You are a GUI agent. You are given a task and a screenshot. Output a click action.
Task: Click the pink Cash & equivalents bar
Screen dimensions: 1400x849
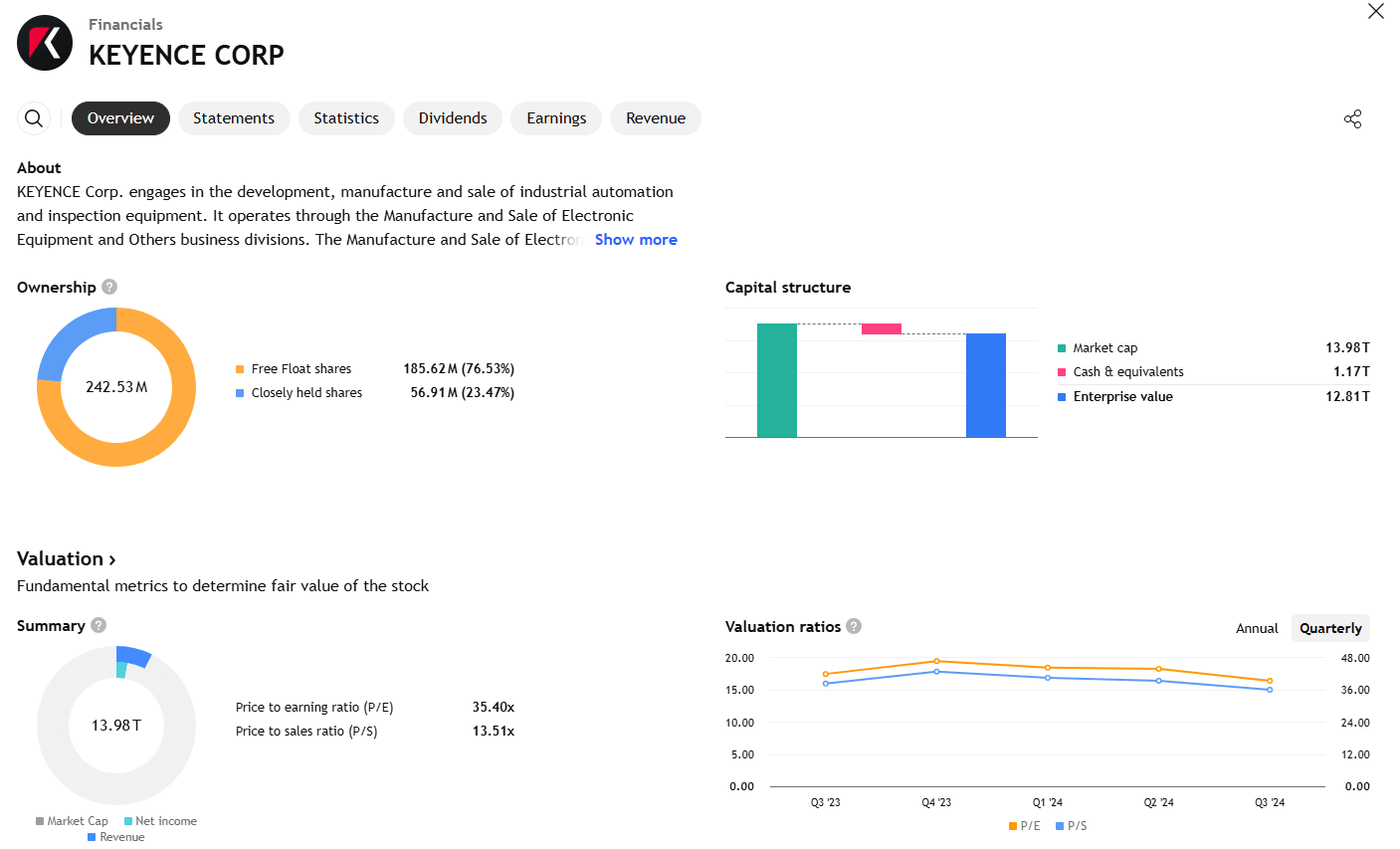pos(882,328)
